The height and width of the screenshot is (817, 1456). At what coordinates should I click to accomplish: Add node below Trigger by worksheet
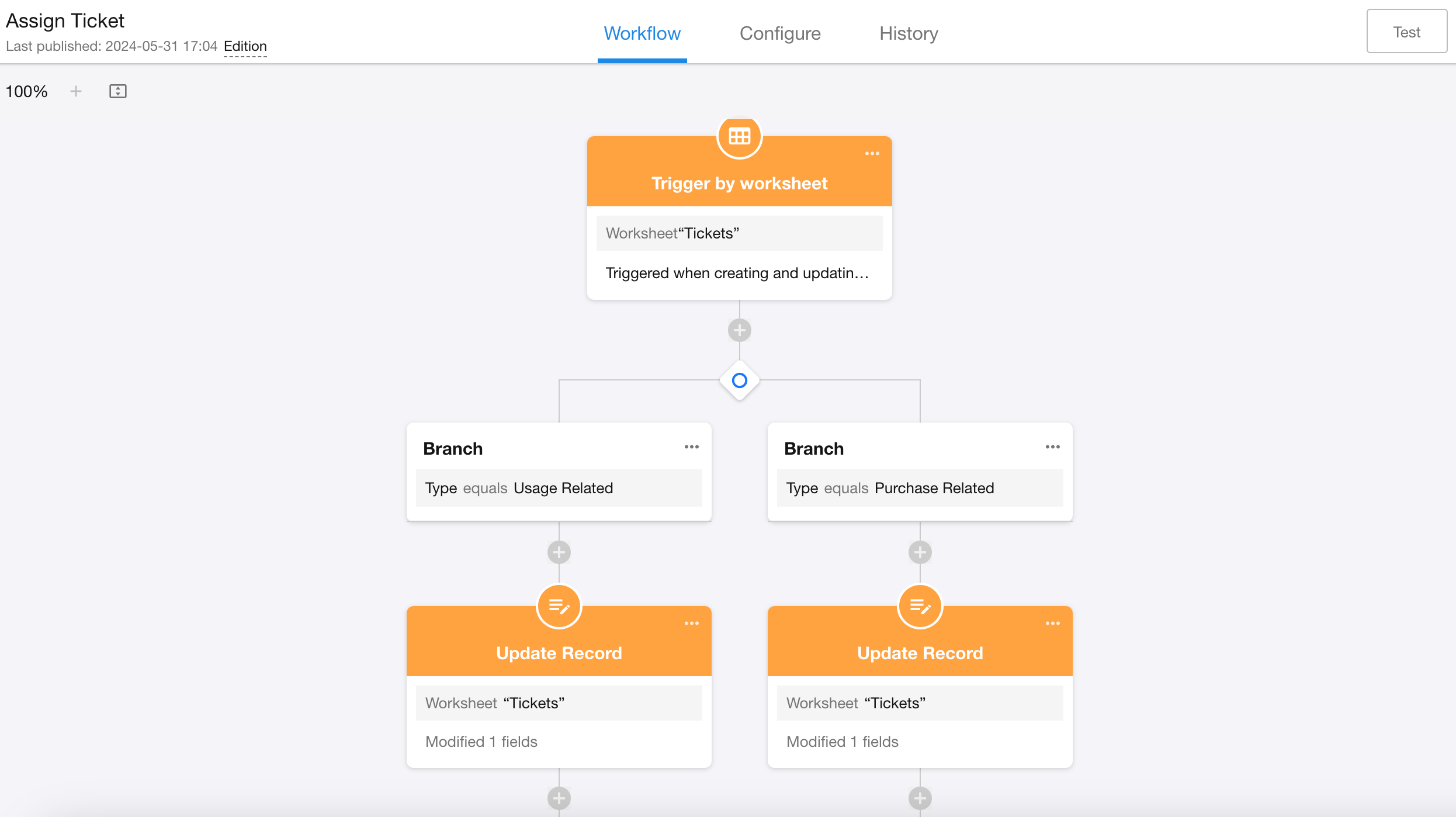coord(739,330)
